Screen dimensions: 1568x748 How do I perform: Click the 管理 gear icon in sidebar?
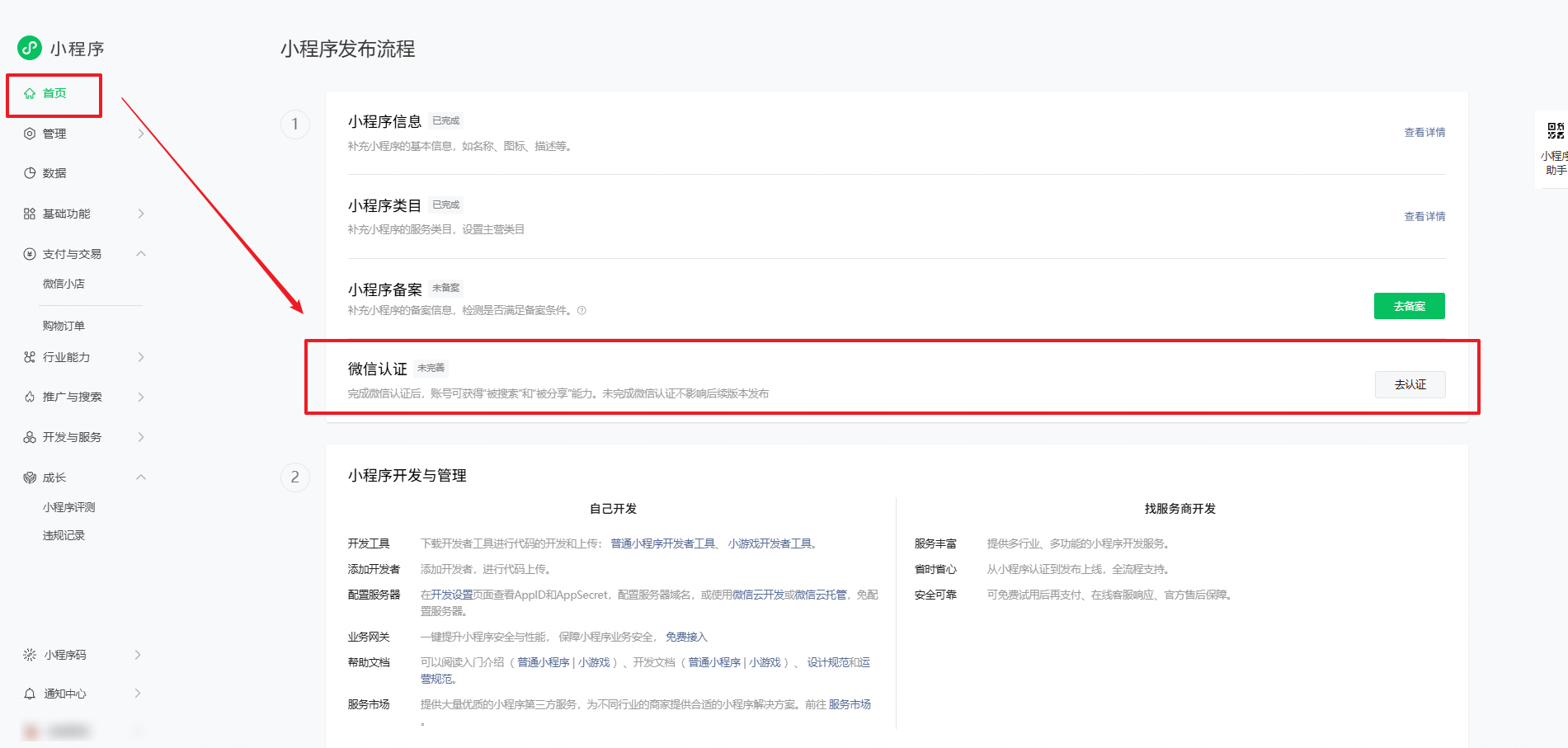pos(30,134)
